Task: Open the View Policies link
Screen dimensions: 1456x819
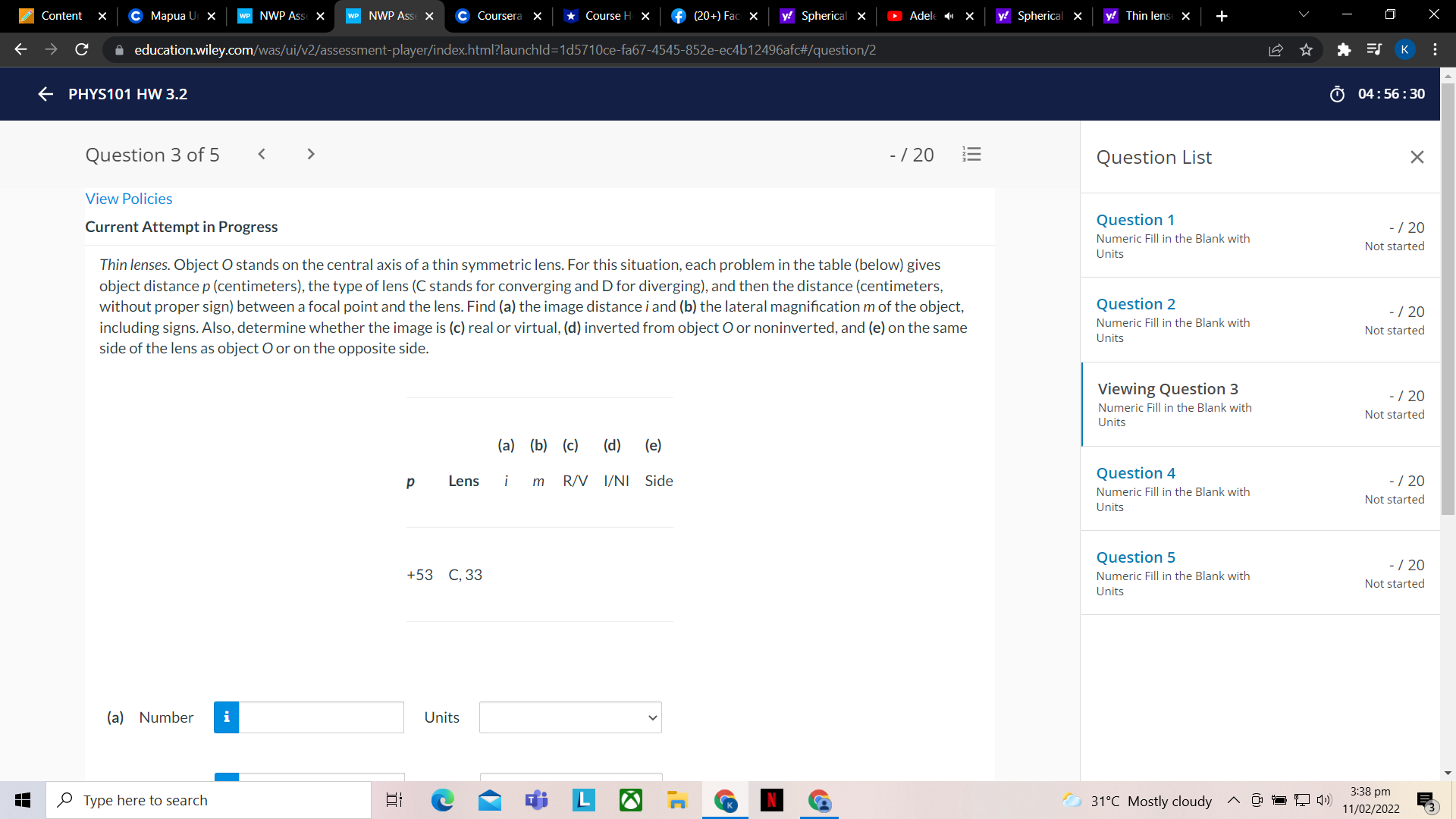Action: coord(128,198)
